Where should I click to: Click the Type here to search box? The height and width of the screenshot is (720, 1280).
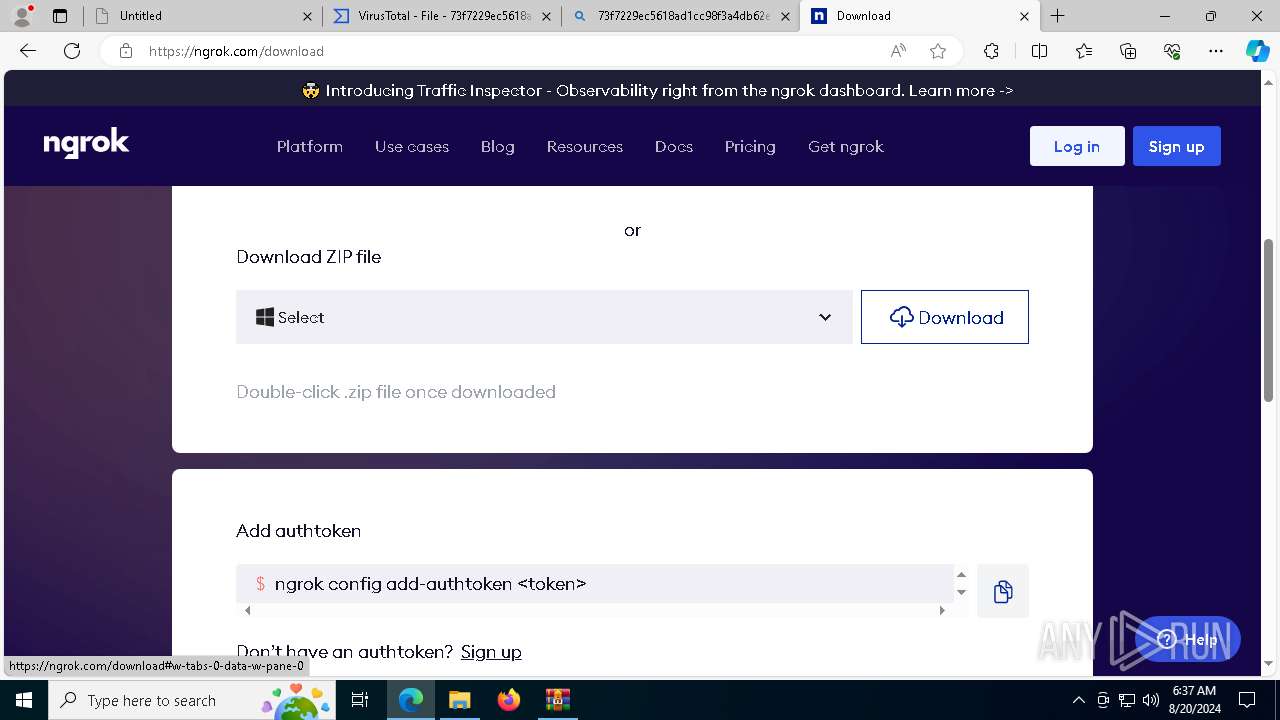[194, 700]
